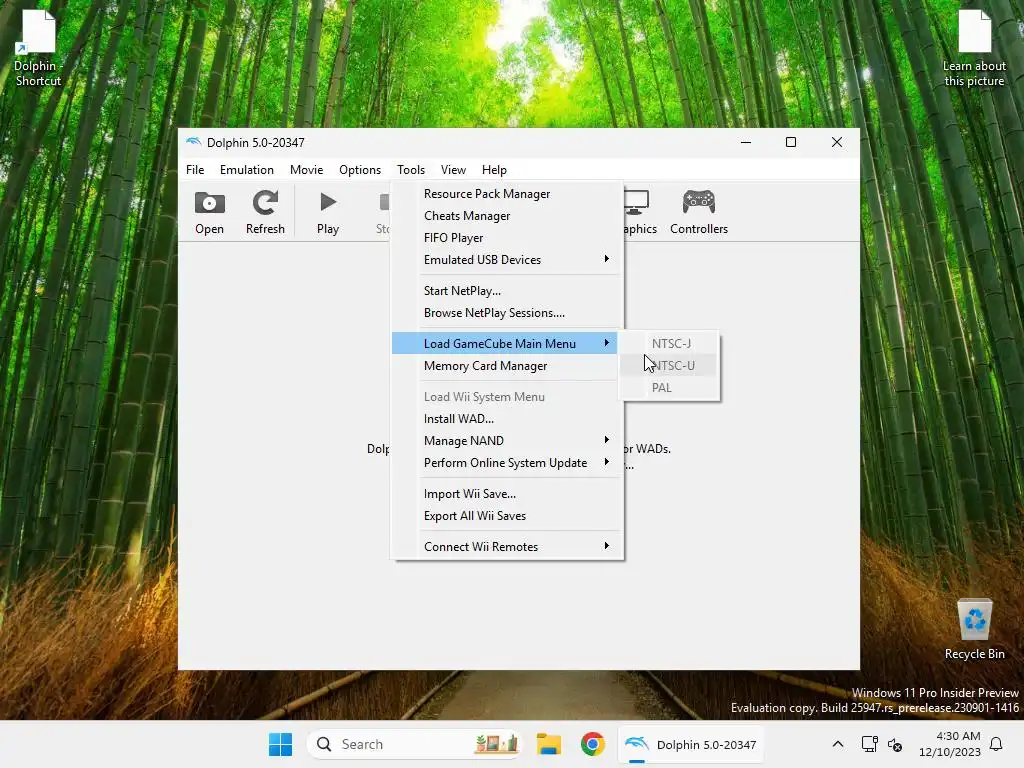Open the notification bell in tray
The height and width of the screenshot is (768, 1024).
[997, 744]
